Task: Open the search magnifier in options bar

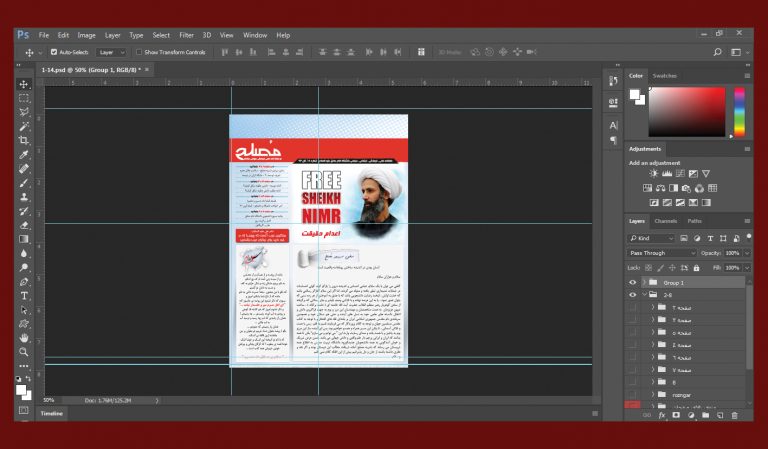Action: click(x=718, y=52)
